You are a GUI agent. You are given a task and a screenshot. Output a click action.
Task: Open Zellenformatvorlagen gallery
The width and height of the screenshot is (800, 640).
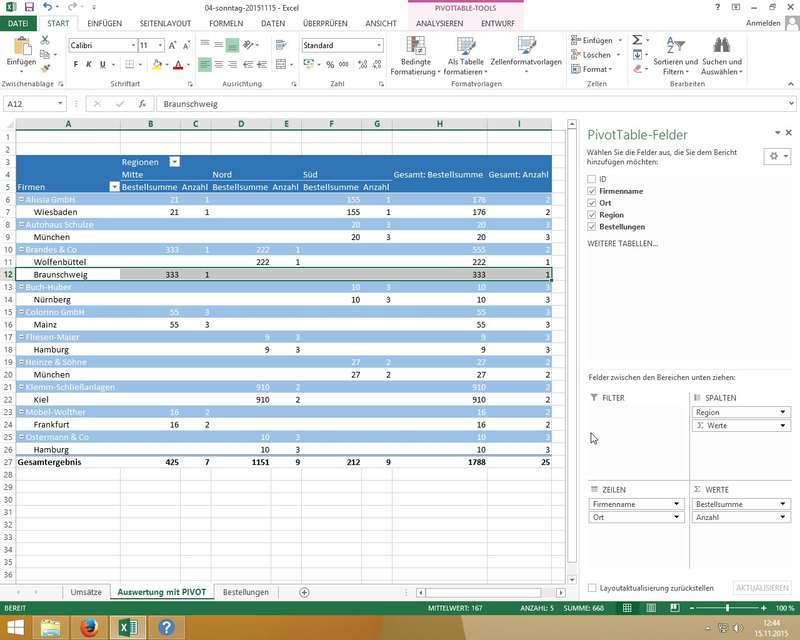point(526,46)
